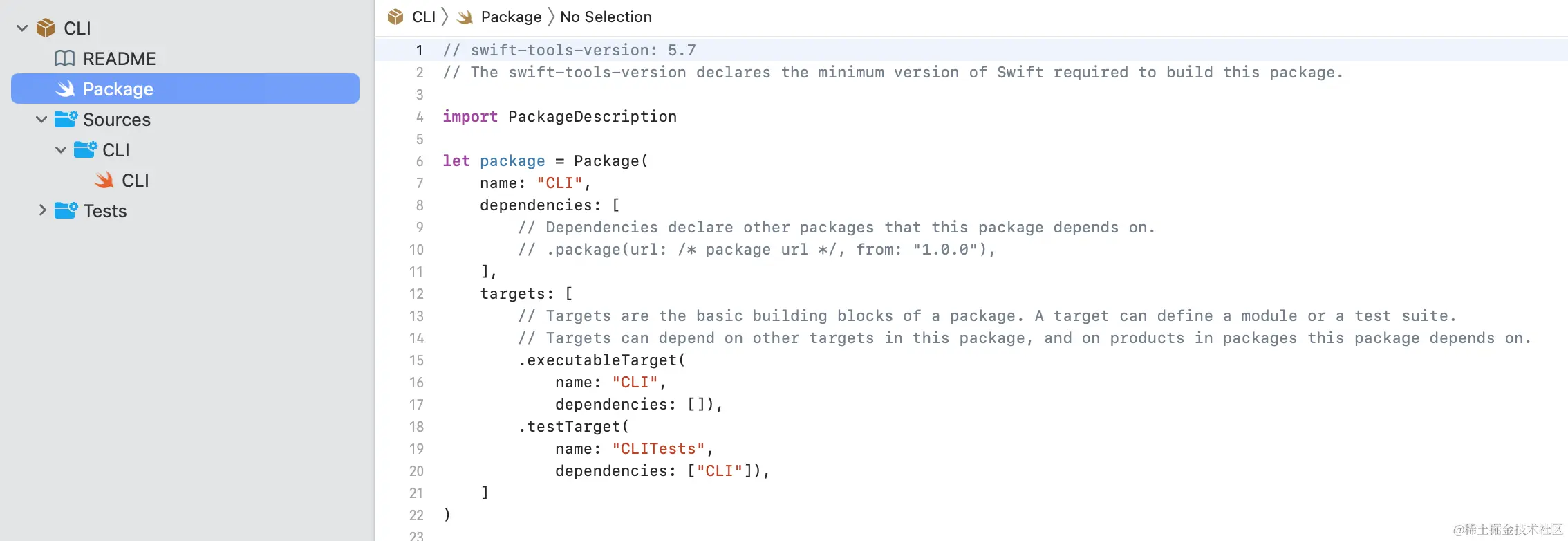Click the CLI subfolder icon under Sources
1568x541 pixels.
[85, 149]
